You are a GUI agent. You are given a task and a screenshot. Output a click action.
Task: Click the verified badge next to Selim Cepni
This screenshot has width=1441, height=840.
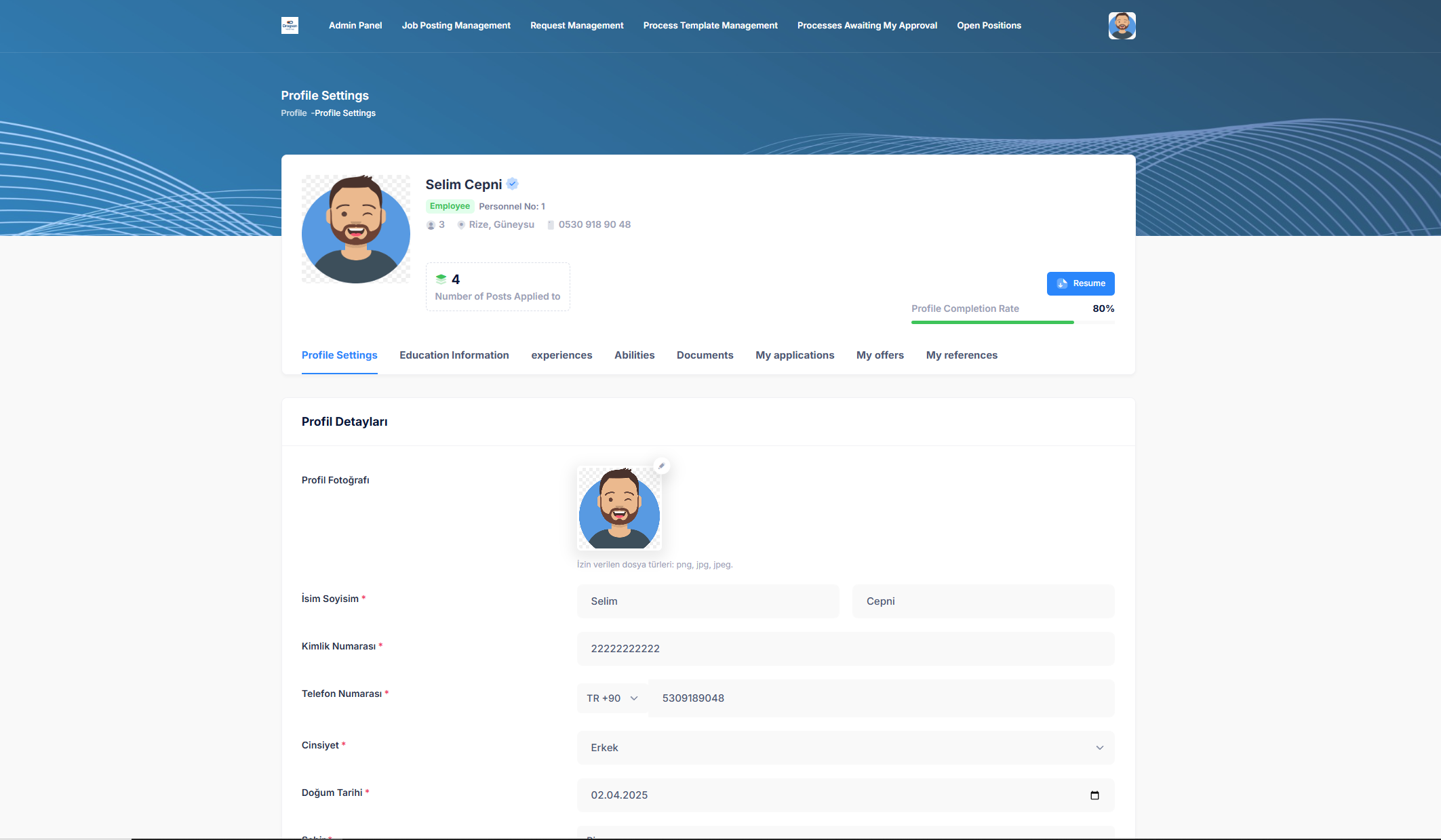pos(513,184)
